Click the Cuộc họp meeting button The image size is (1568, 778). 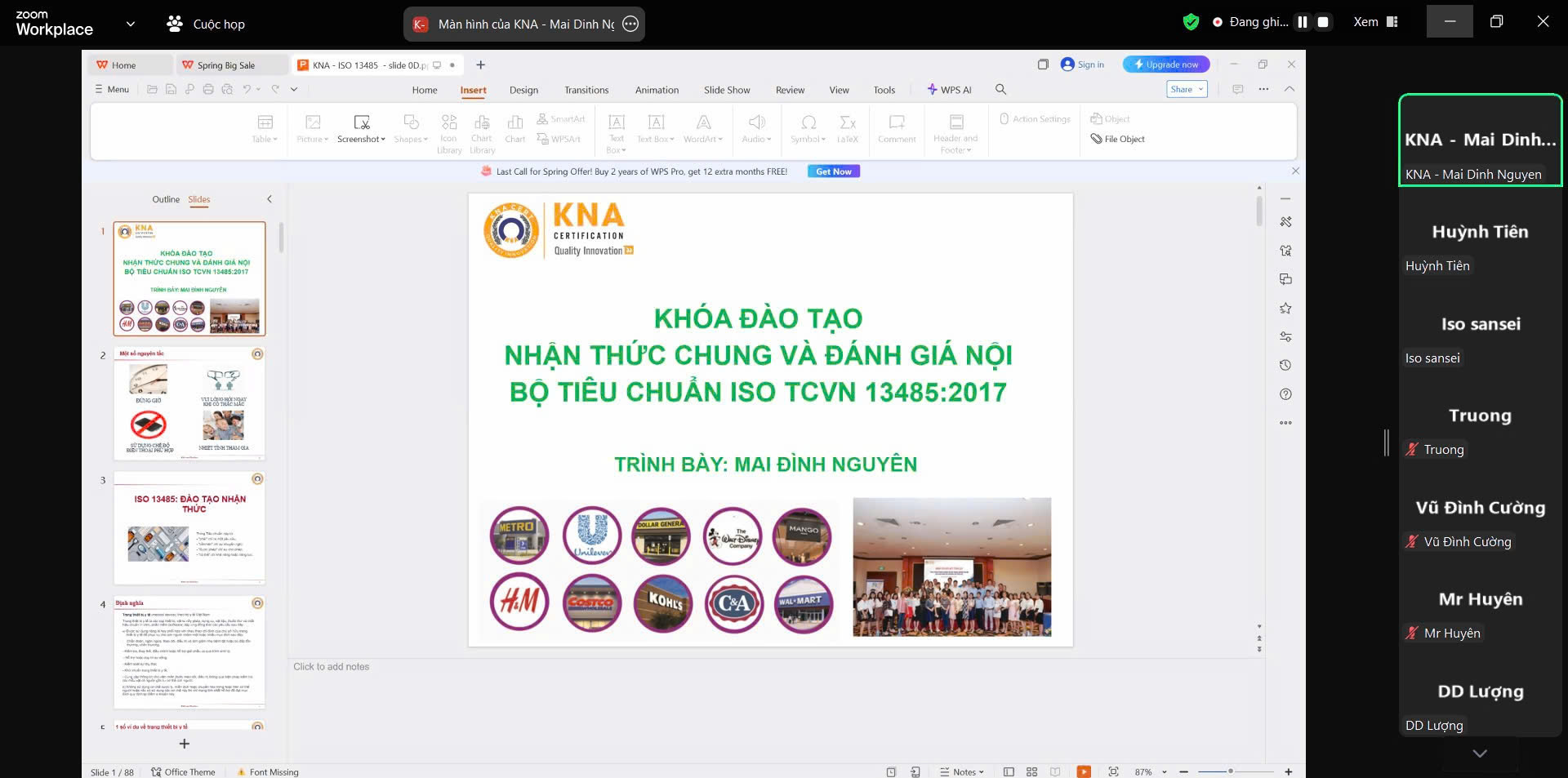[x=206, y=24]
